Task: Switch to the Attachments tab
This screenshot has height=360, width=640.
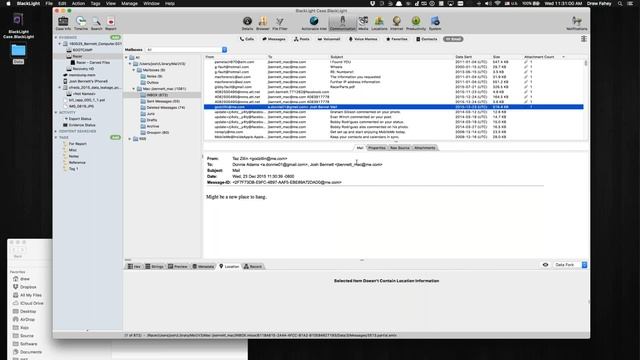Action: tap(425, 148)
